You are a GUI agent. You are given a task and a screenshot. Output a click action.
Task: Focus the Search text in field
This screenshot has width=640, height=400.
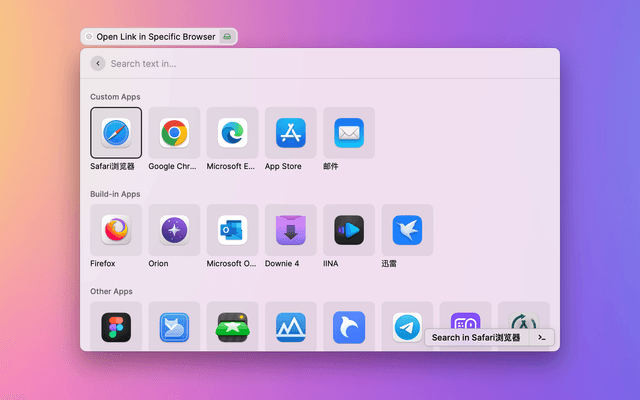320,63
